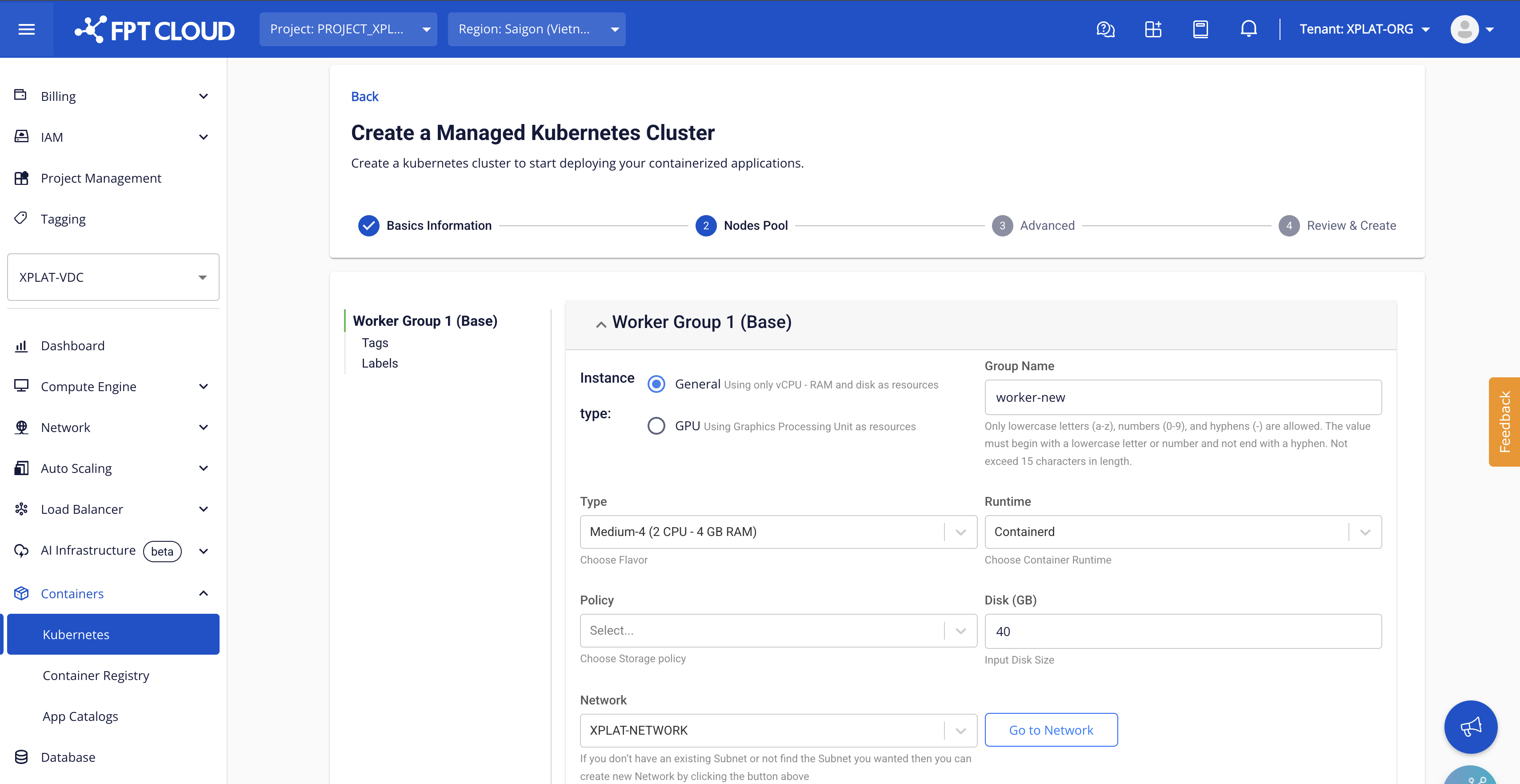This screenshot has height=784, width=1520.
Task: Open the Storage Policy Select dropdown
Action: [778, 630]
